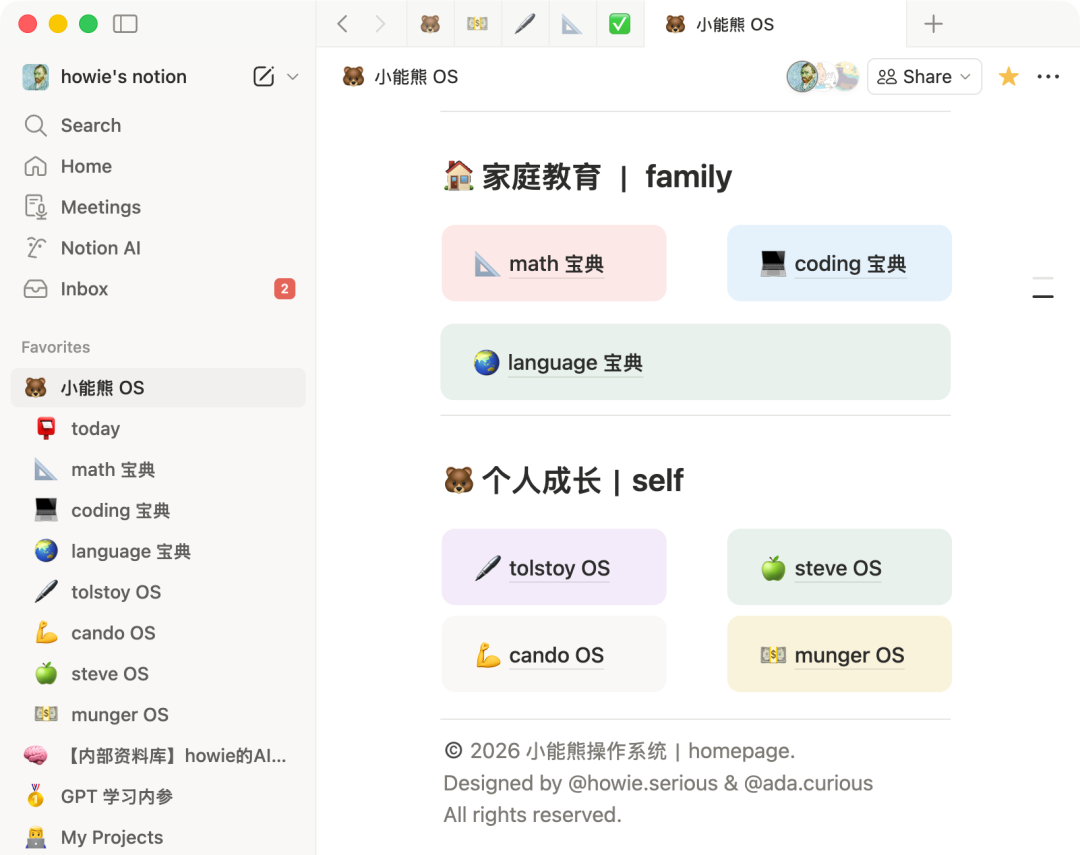1080x855 pixels.
Task: Click the All rights reserved text
Action: click(x=532, y=815)
